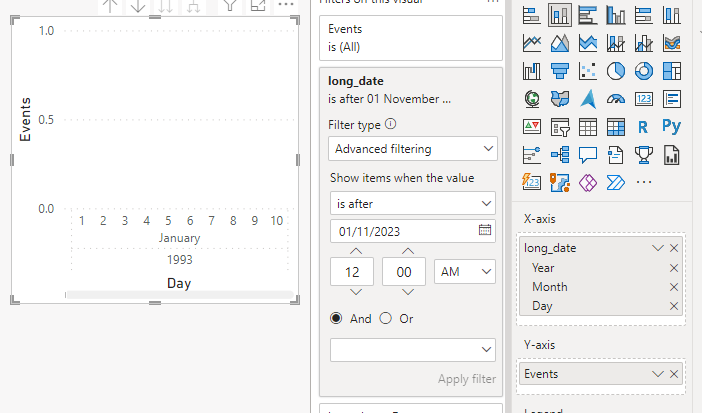The height and width of the screenshot is (413, 702).
Task: Add a filled map visual
Action: tap(560, 99)
